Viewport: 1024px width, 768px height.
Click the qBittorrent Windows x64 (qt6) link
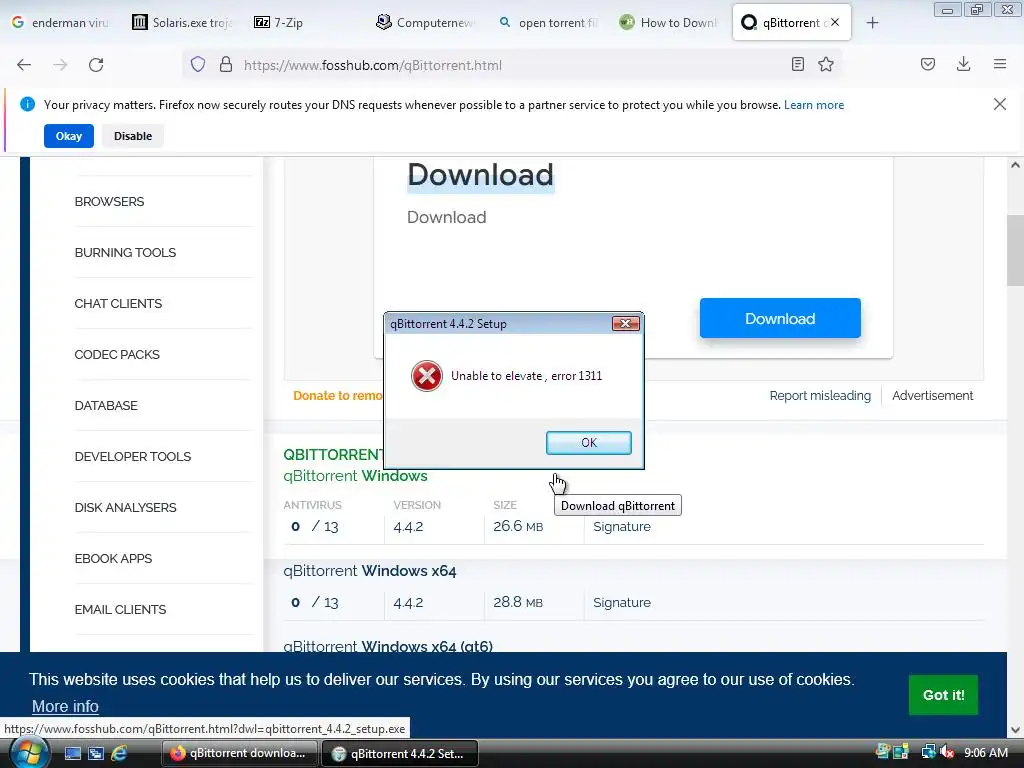click(x=388, y=646)
